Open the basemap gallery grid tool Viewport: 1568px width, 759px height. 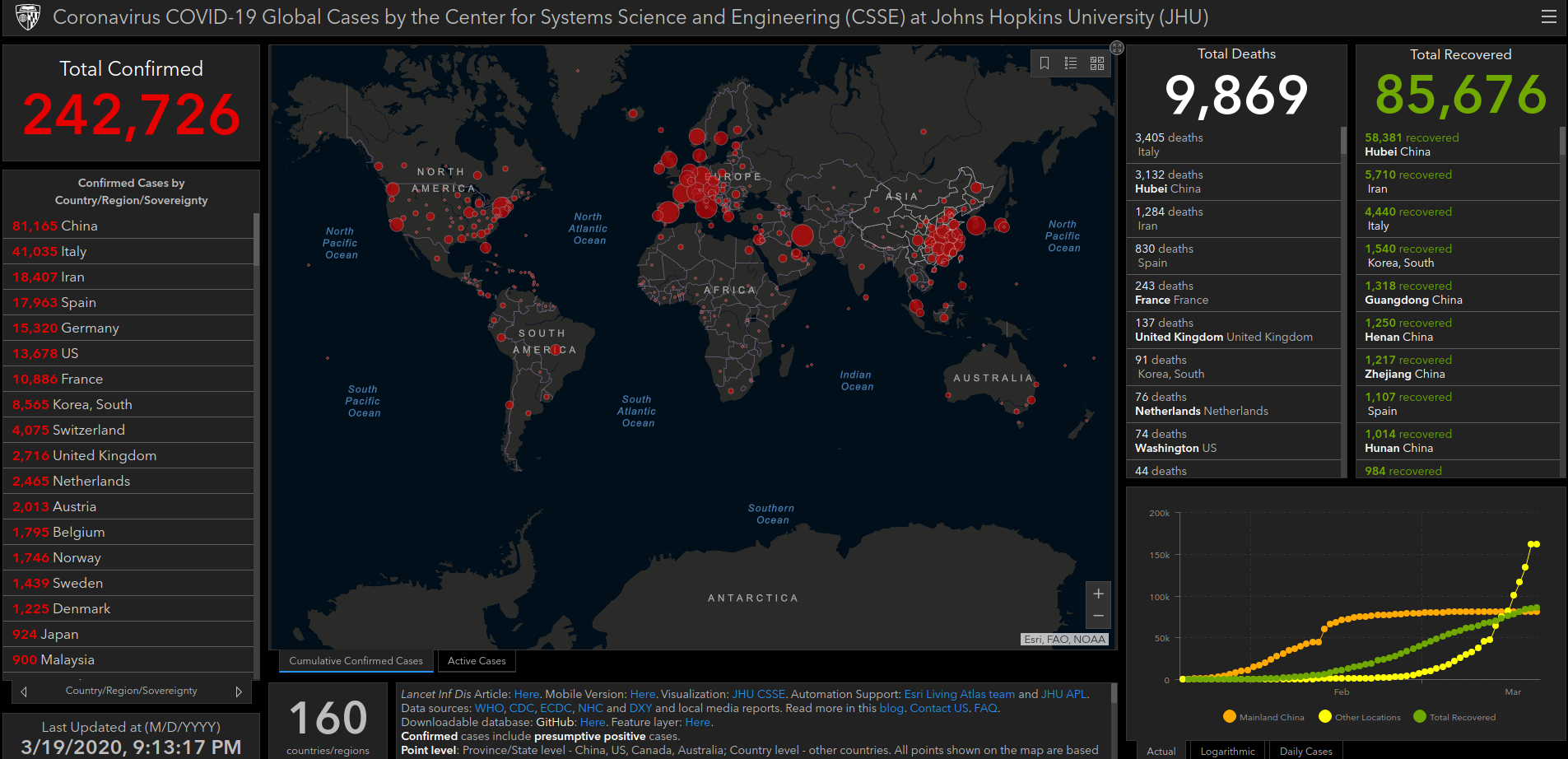click(1097, 63)
